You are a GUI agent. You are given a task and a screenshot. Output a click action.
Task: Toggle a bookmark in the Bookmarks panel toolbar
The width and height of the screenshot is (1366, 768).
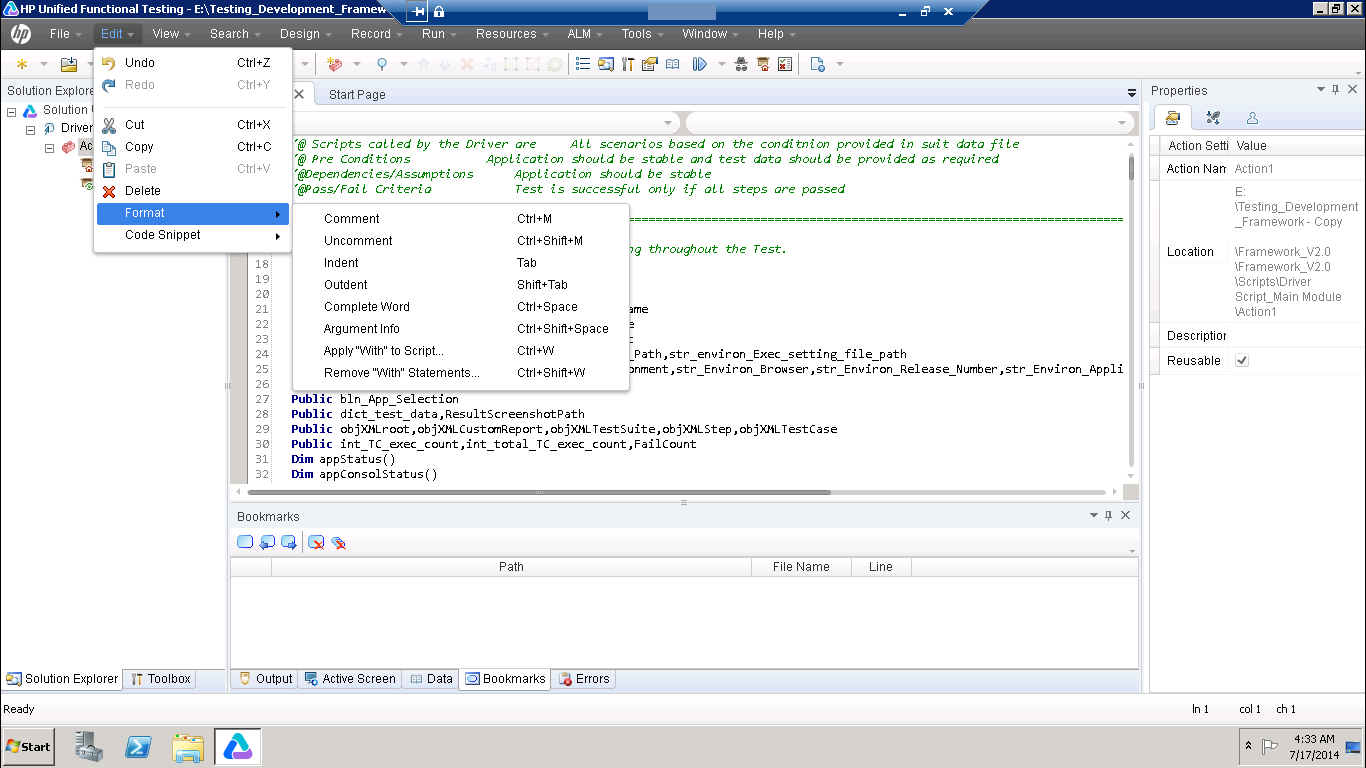click(x=245, y=542)
